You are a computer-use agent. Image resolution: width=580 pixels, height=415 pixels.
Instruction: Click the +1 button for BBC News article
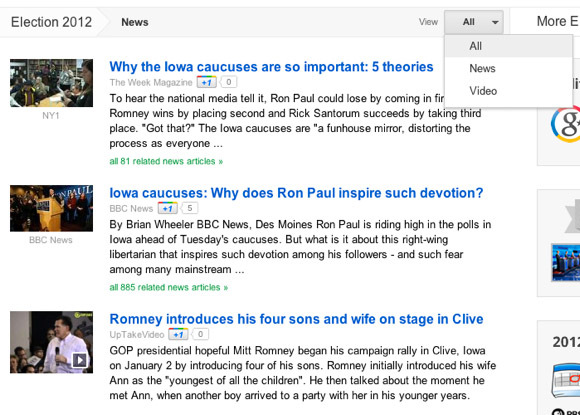coord(168,208)
